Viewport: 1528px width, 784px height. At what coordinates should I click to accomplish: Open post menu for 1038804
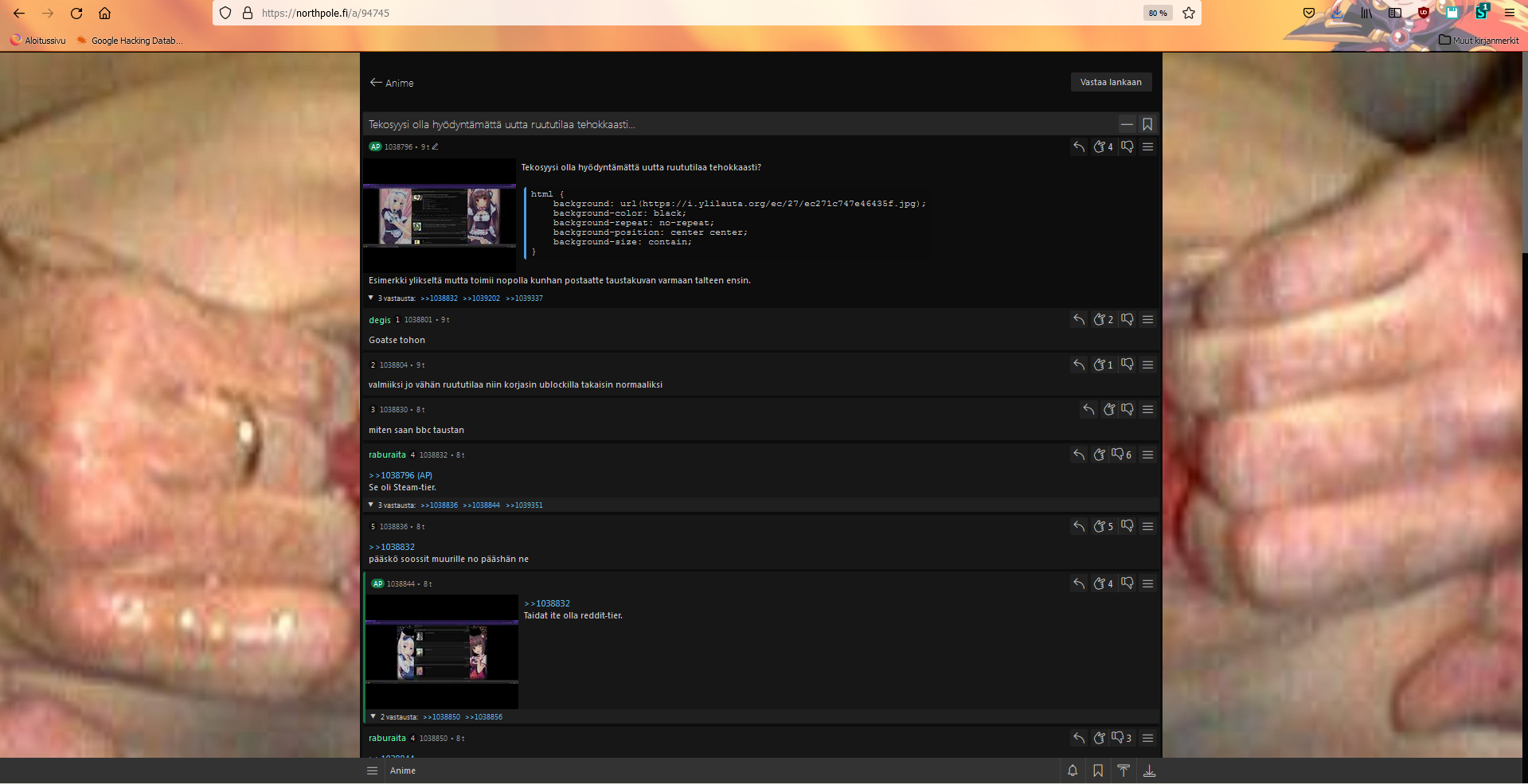tap(1147, 365)
